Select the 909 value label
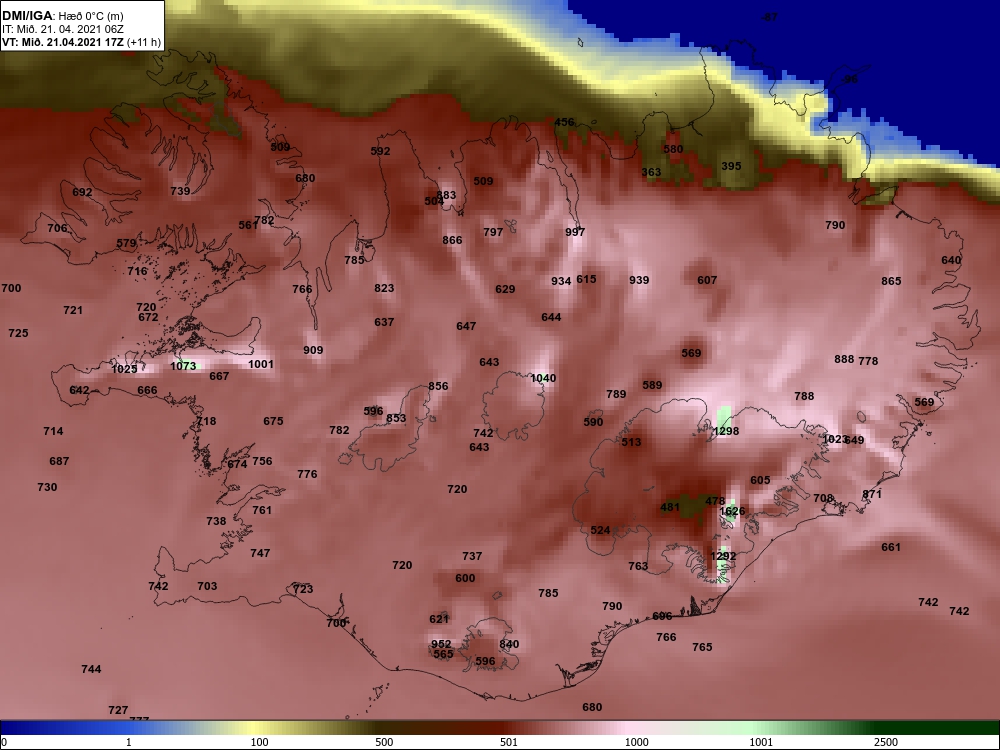The height and width of the screenshot is (750, 1000). coord(313,350)
